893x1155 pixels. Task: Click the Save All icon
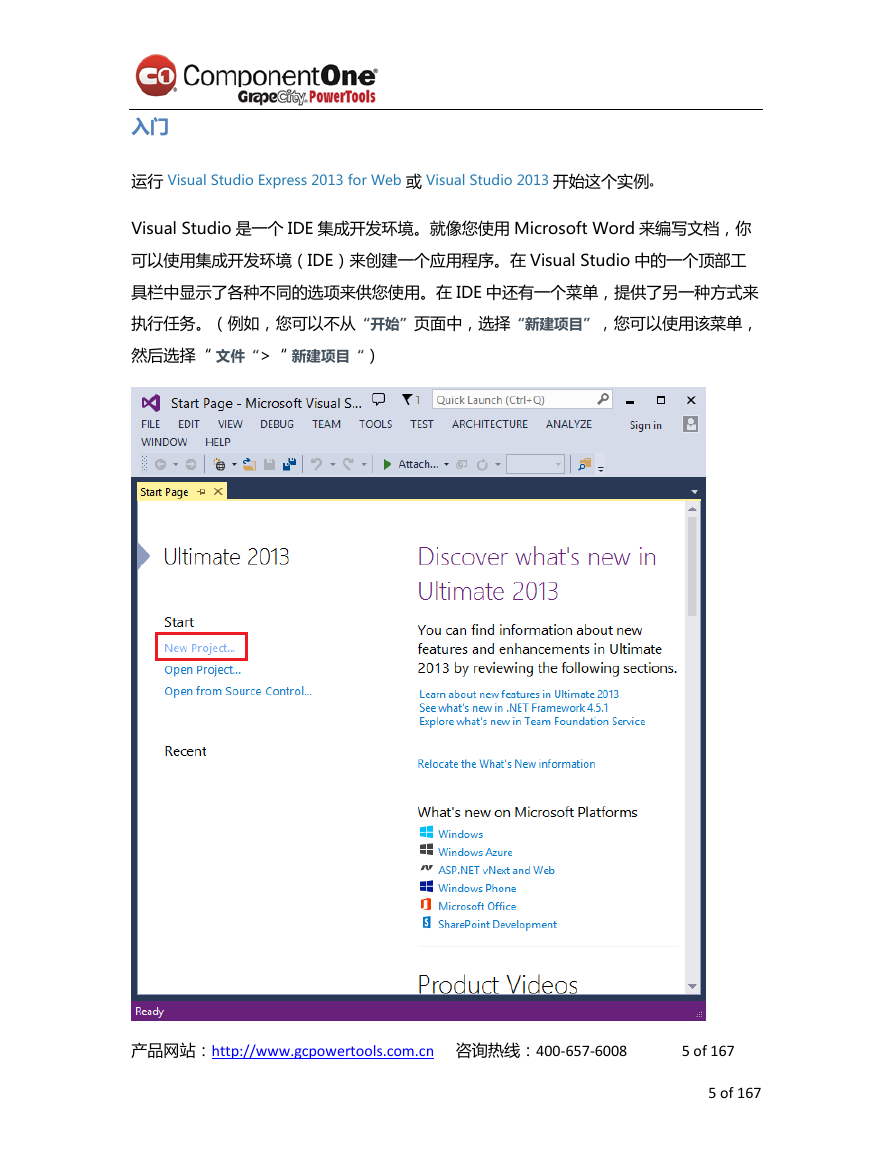pyautogui.click(x=290, y=464)
